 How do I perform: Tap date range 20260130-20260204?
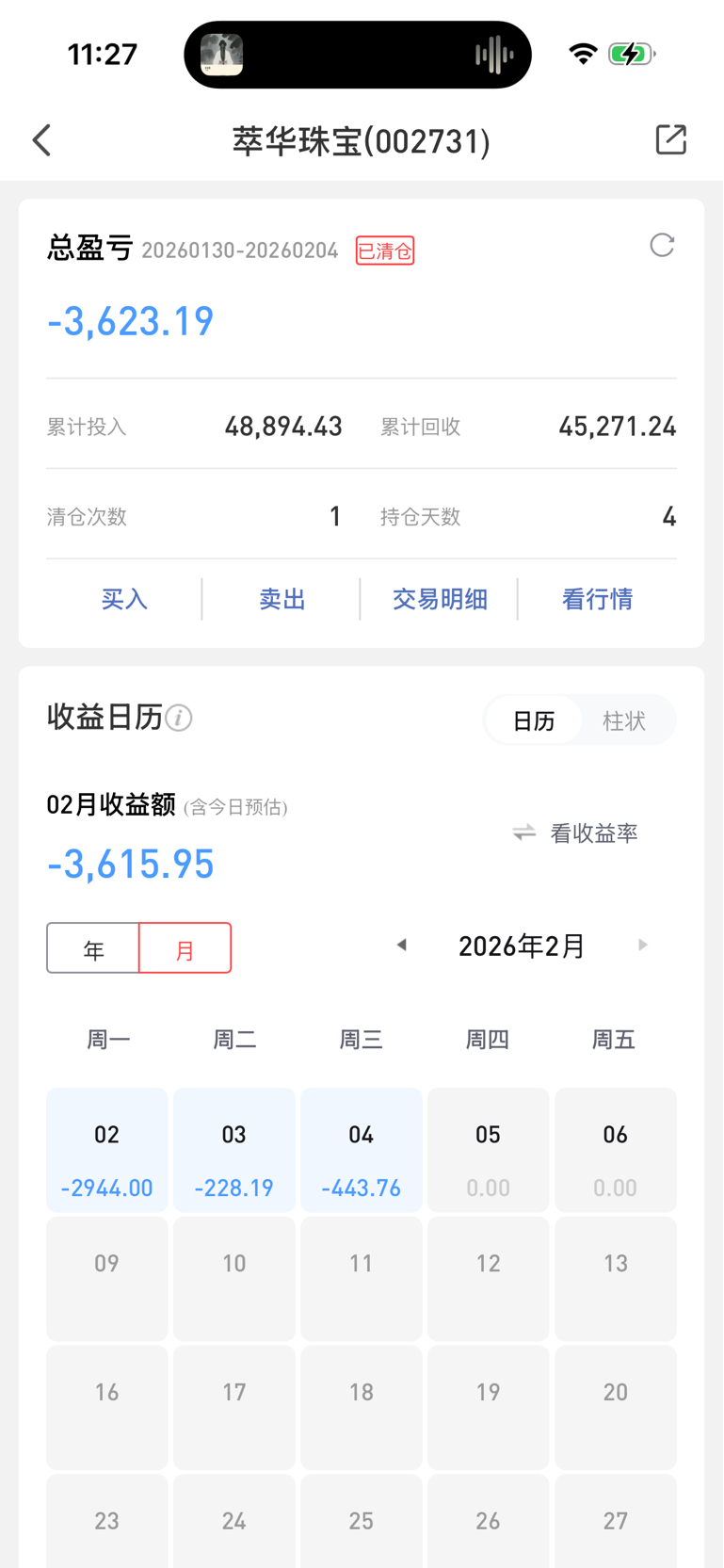pos(240,251)
